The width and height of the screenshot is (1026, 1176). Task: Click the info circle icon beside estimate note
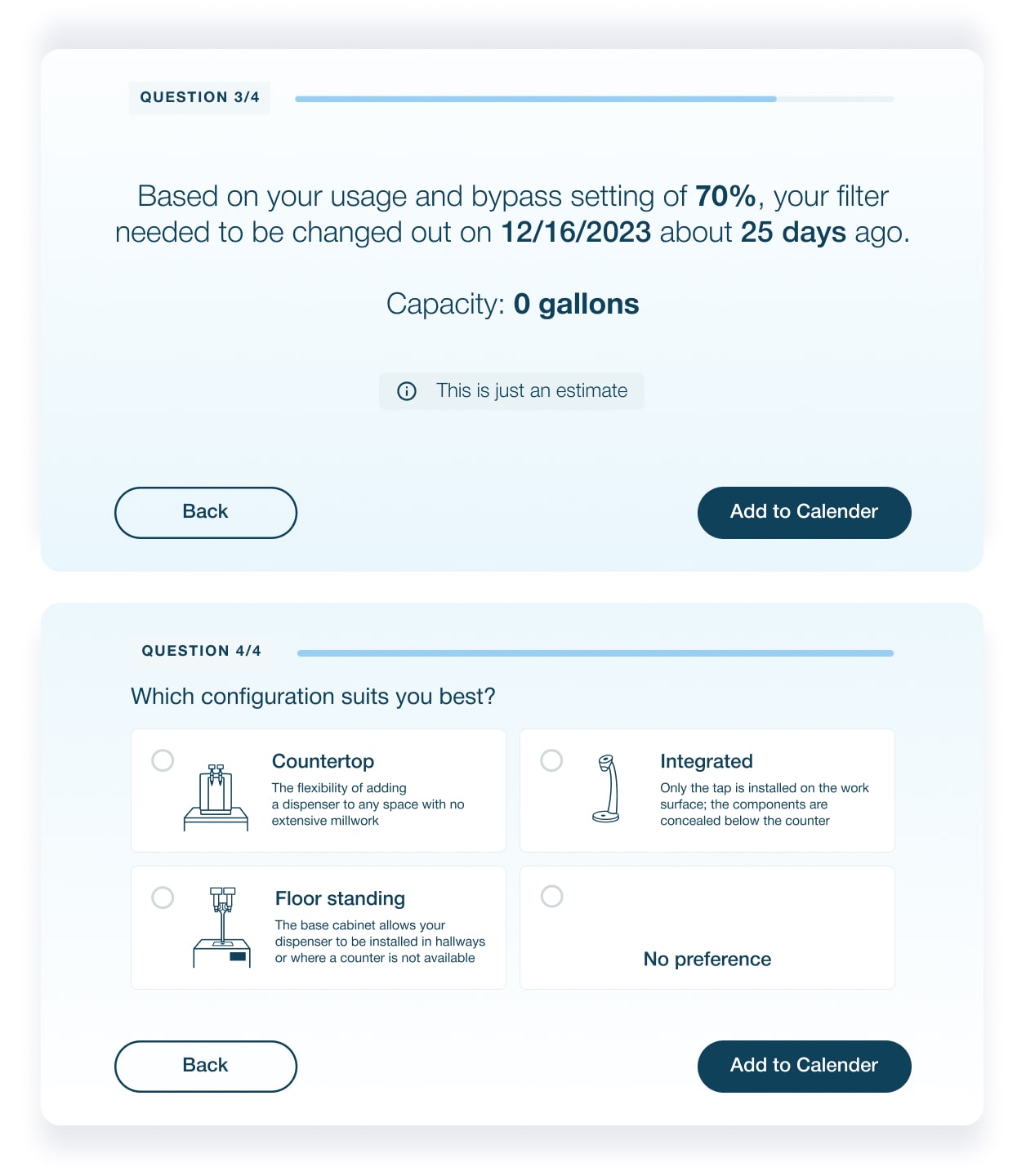point(407,391)
